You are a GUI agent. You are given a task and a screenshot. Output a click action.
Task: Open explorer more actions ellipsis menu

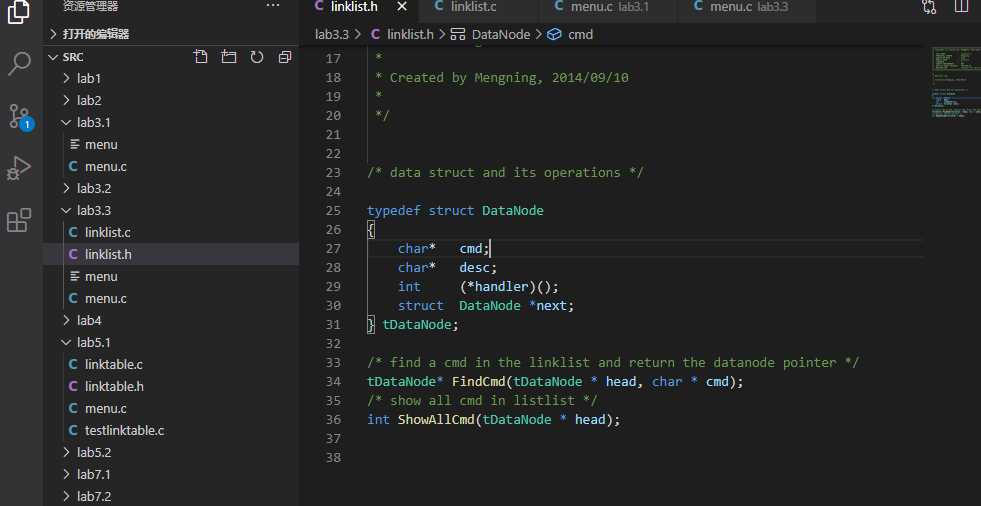click(x=273, y=6)
